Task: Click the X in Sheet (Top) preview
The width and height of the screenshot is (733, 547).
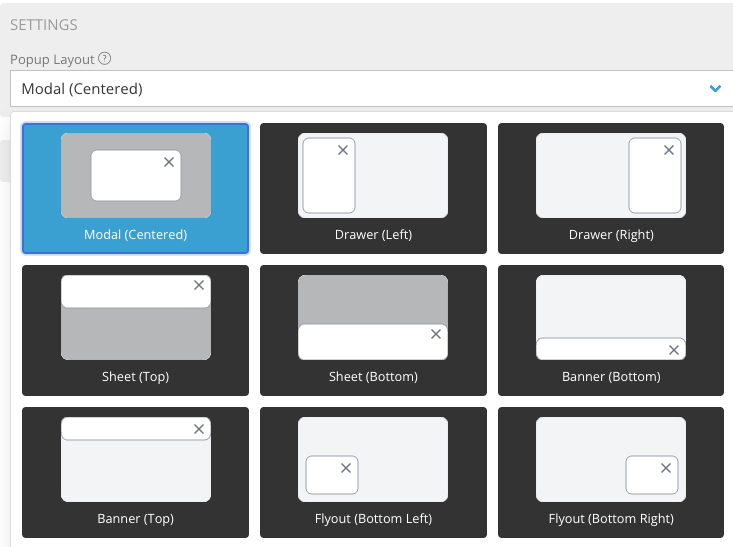Action: pos(199,286)
